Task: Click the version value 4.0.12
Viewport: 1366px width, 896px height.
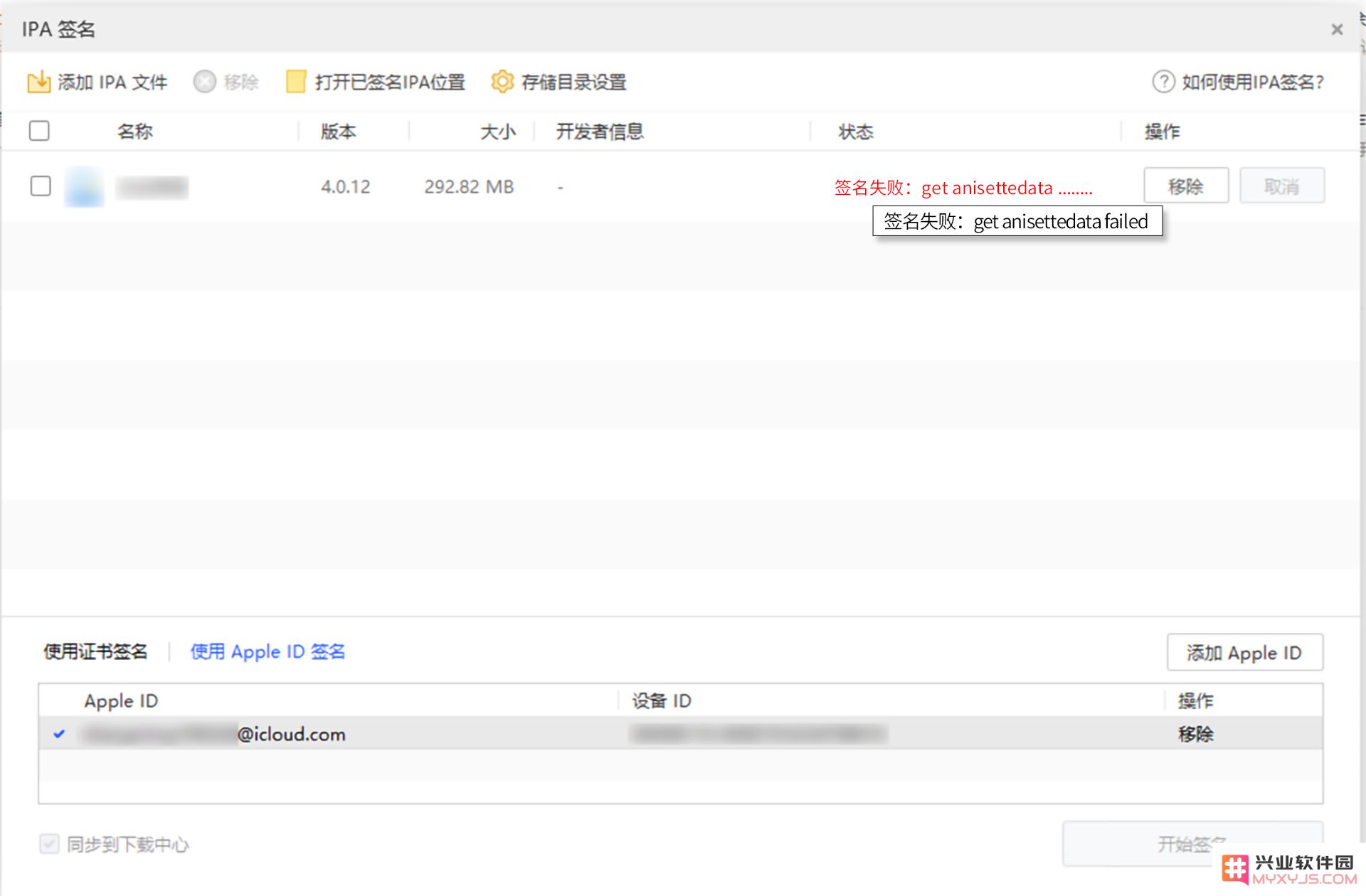Action: pos(346,187)
